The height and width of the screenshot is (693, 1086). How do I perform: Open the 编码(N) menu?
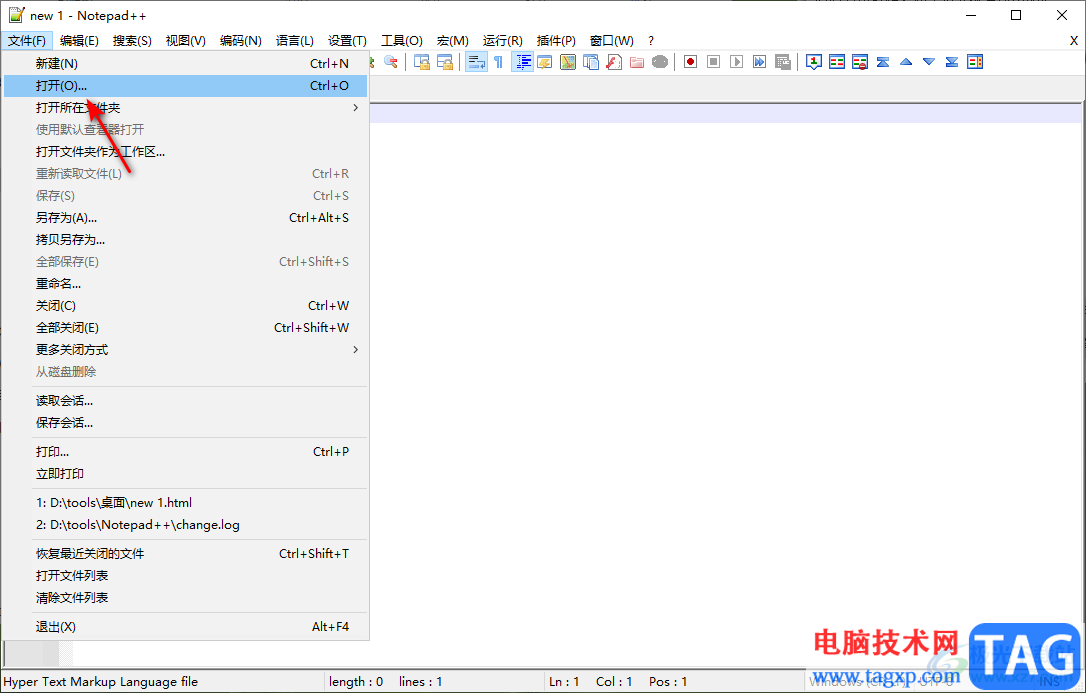tap(241, 41)
